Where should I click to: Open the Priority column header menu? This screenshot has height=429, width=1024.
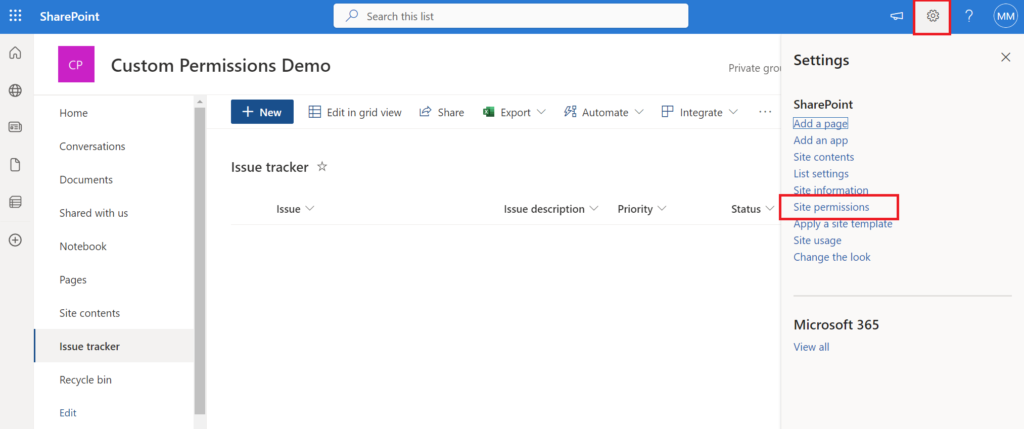[x=641, y=209]
